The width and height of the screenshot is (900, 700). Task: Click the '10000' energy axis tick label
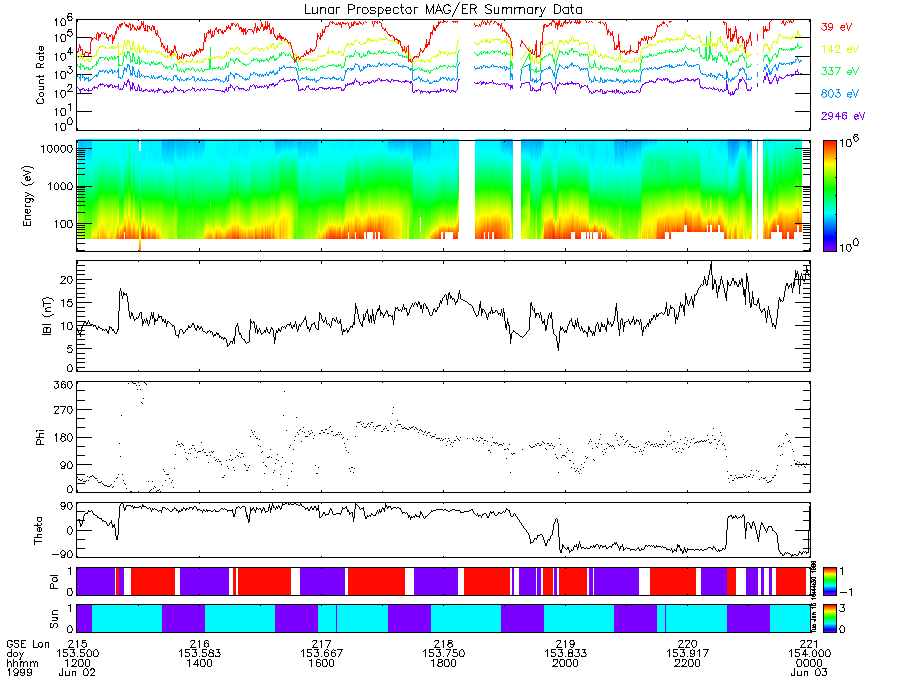pos(56,149)
